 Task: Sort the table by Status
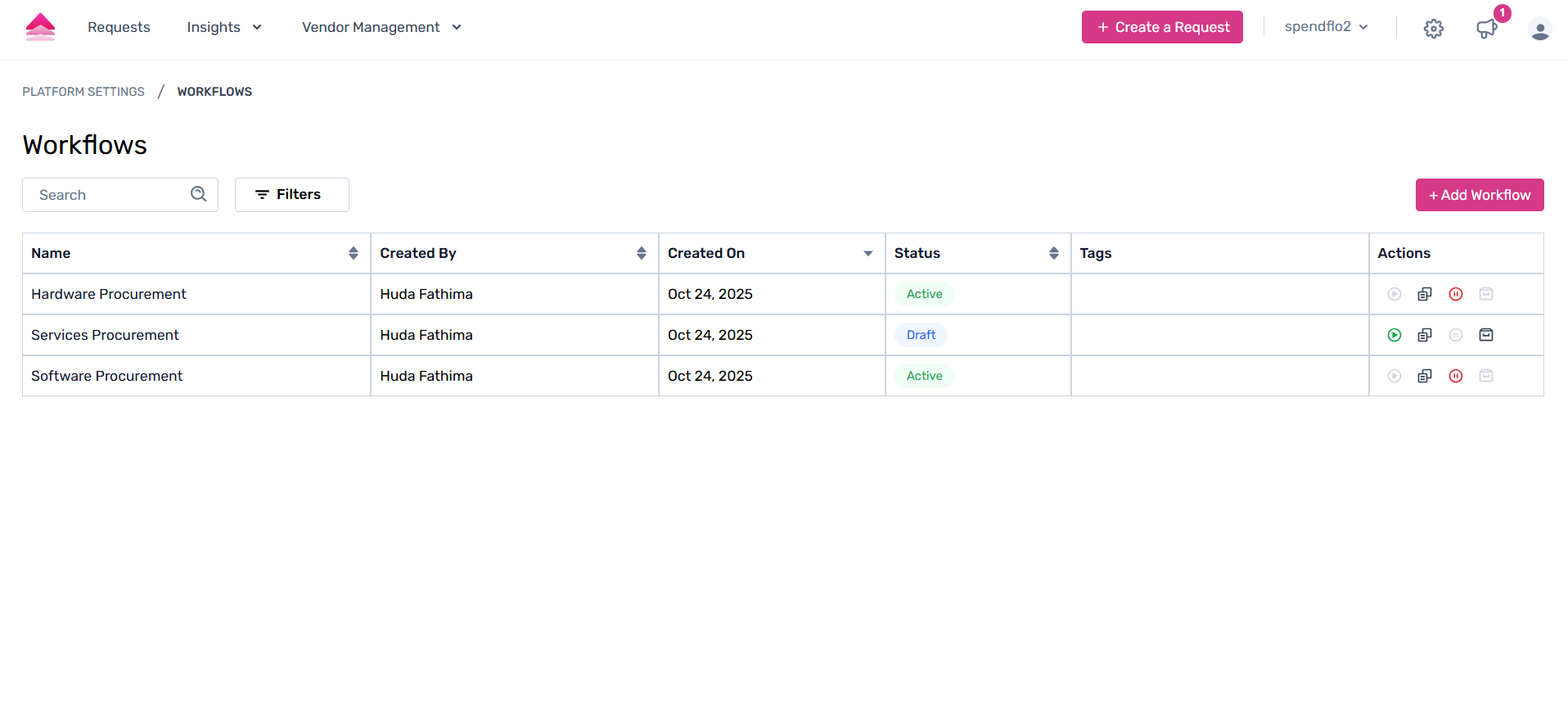[x=1054, y=253]
